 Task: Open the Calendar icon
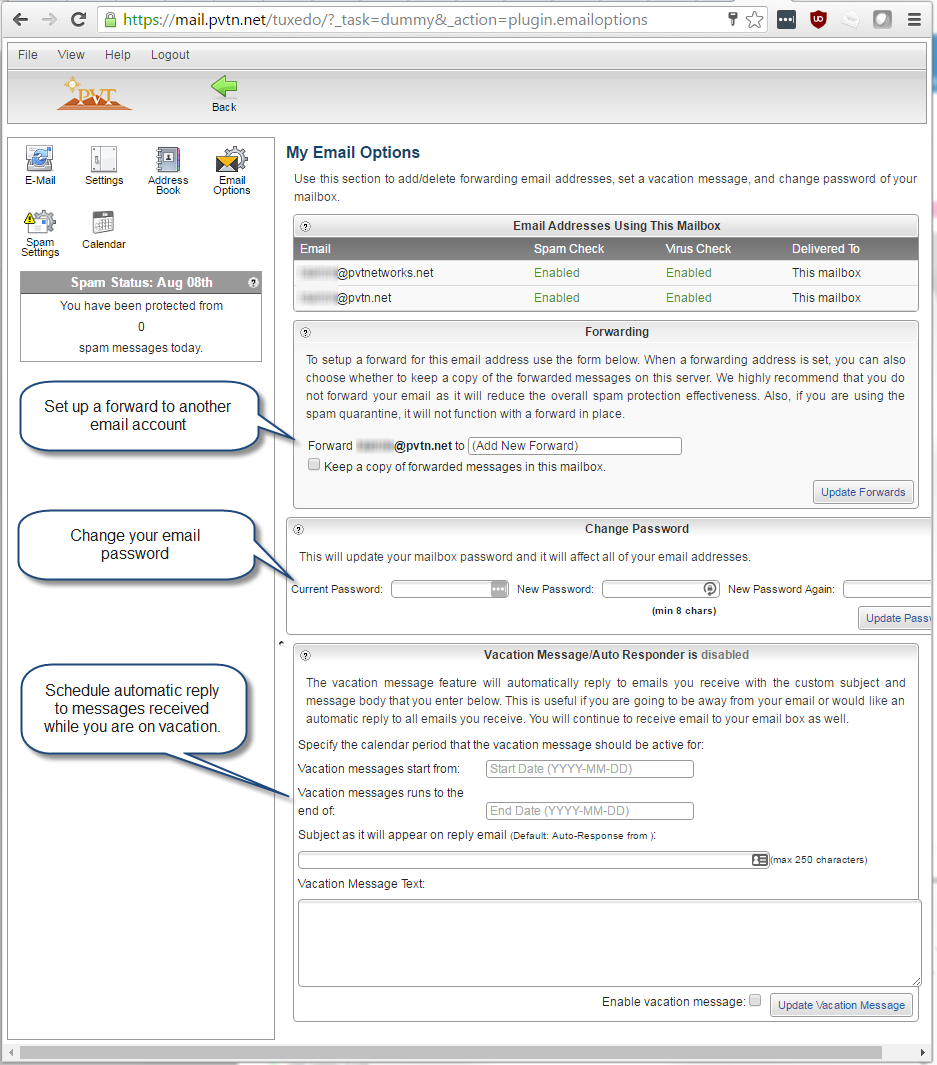tap(104, 230)
